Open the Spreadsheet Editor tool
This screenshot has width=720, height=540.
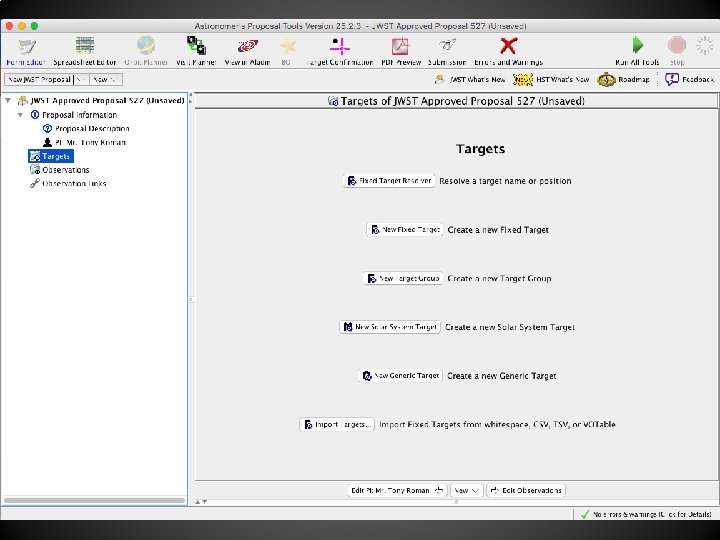click(x=85, y=51)
